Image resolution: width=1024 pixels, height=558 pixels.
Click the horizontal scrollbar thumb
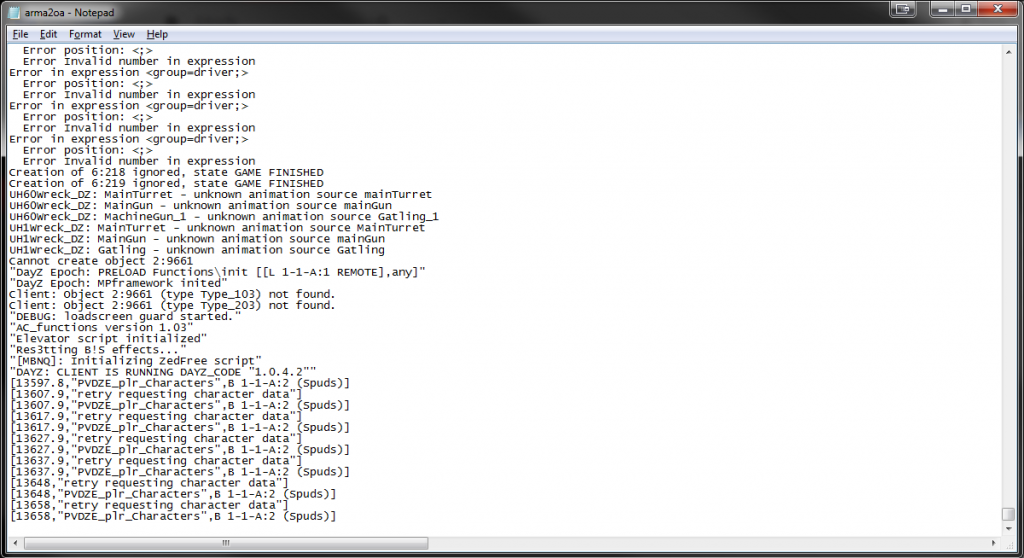pyautogui.click(x=226, y=543)
